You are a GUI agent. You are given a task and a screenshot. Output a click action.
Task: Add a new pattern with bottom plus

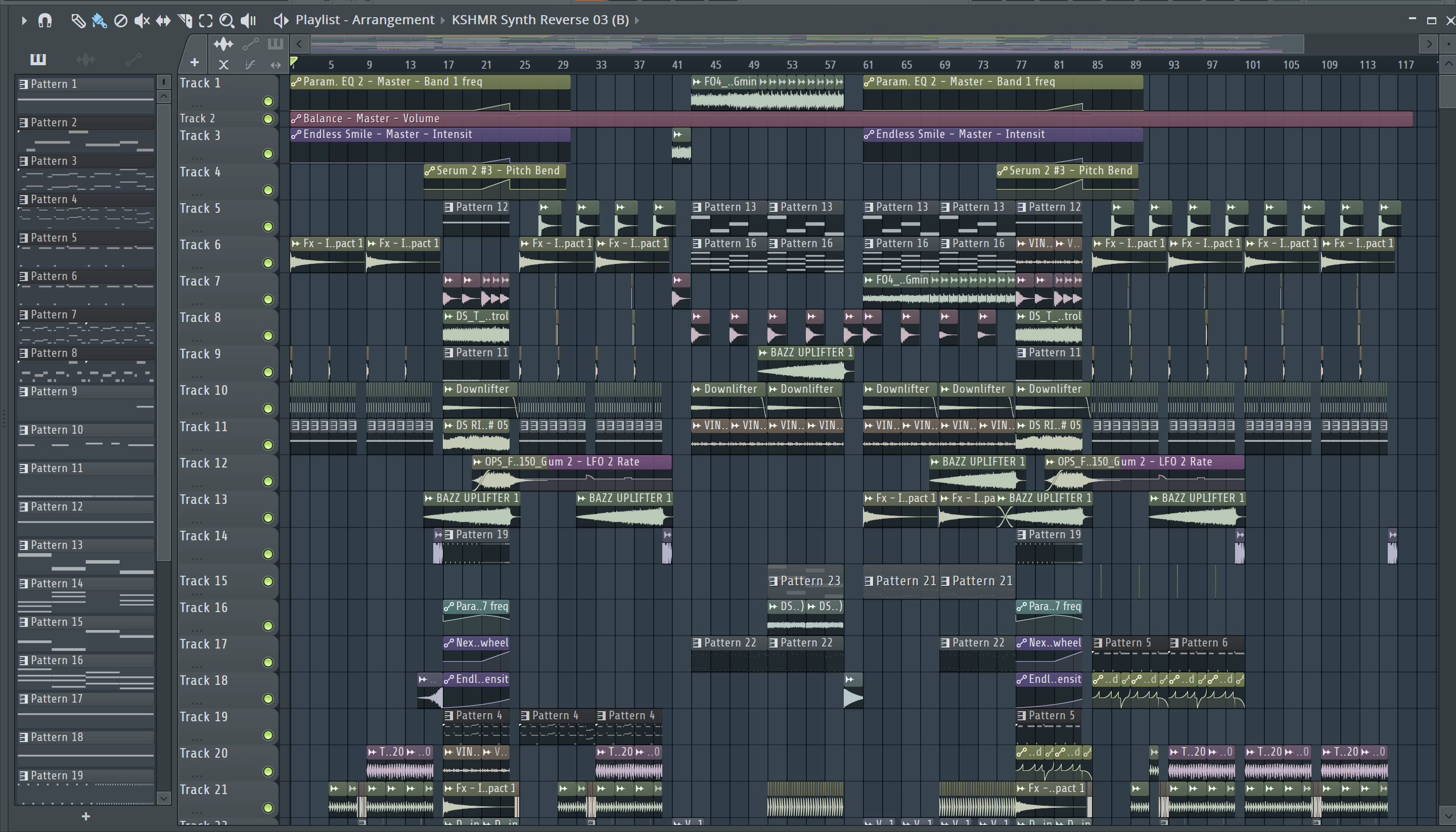[86, 816]
